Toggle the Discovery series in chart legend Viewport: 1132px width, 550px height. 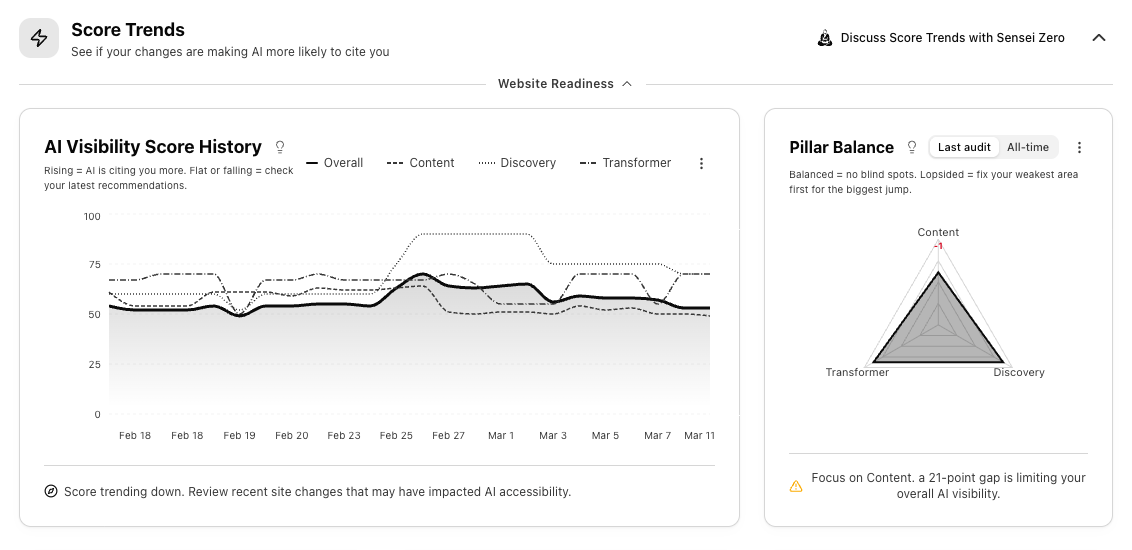(517, 163)
